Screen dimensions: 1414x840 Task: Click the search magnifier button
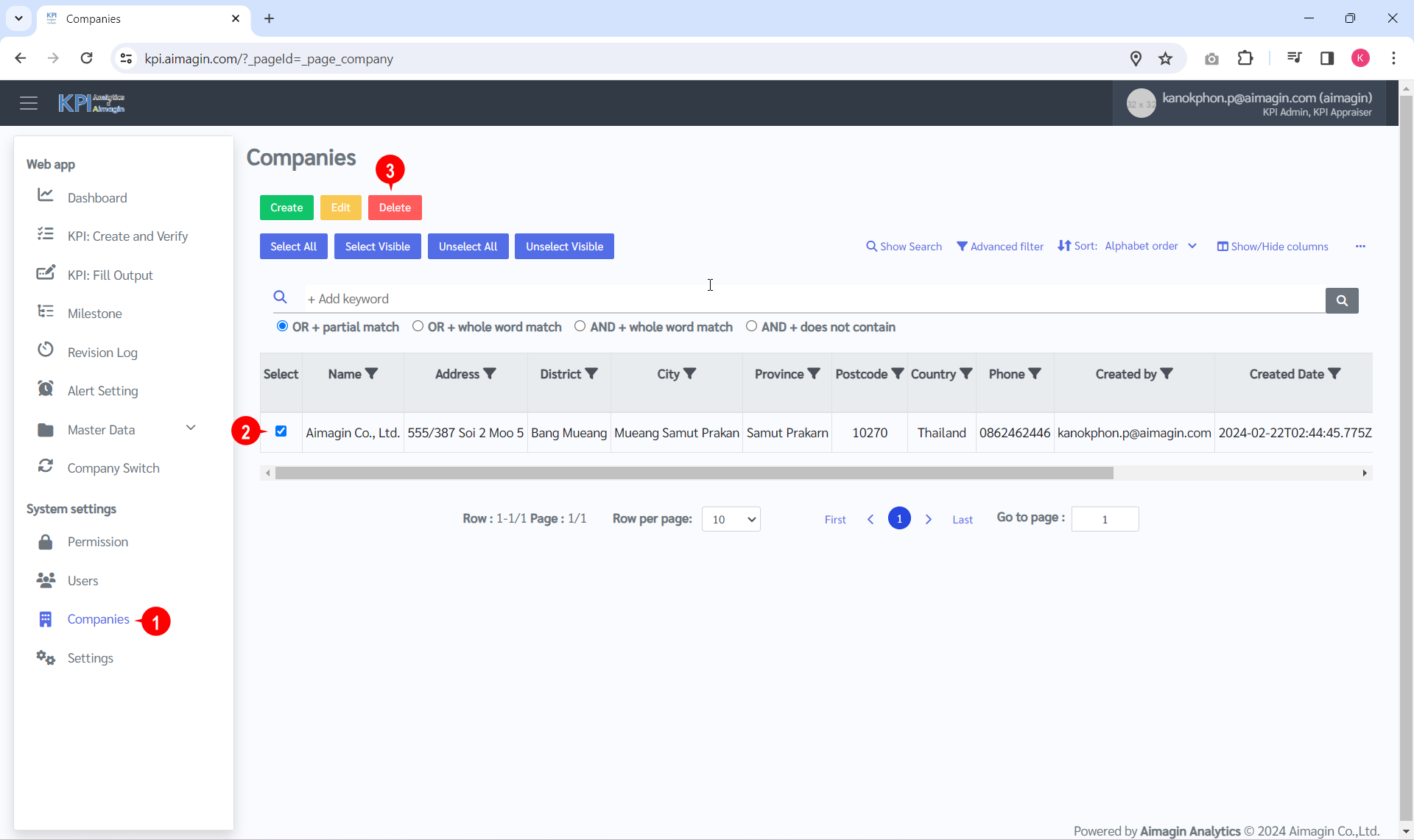(x=1341, y=300)
